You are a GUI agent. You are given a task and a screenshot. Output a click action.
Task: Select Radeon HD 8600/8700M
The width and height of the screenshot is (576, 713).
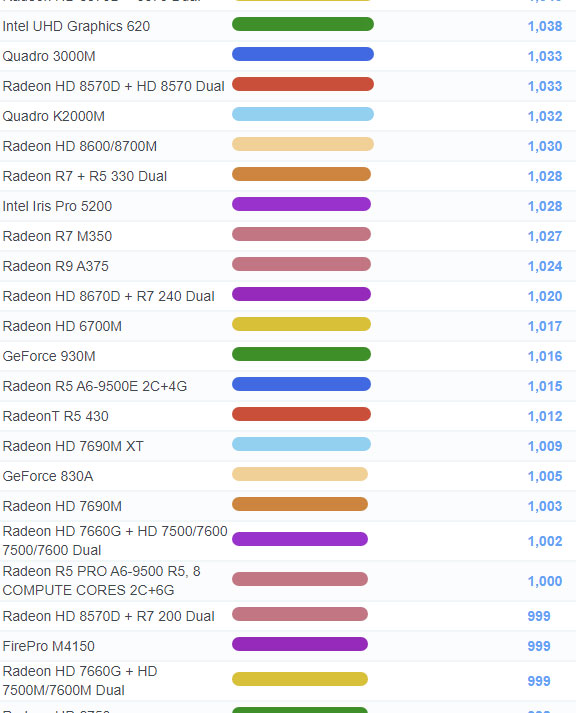pyautogui.click(x=80, y=146)
